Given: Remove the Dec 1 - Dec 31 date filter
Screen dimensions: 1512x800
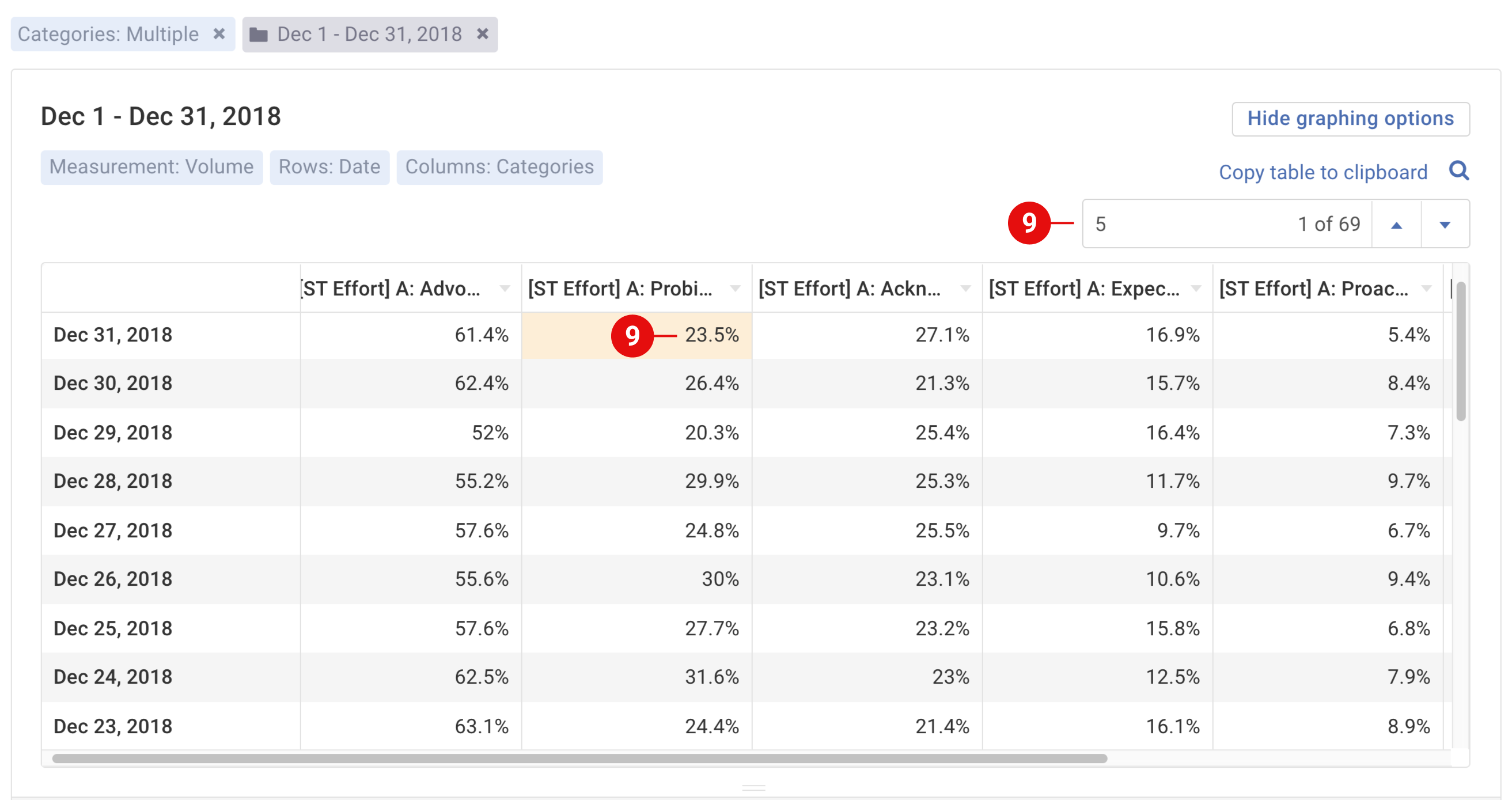Looking at the screenshot, I should click(483, 34).
